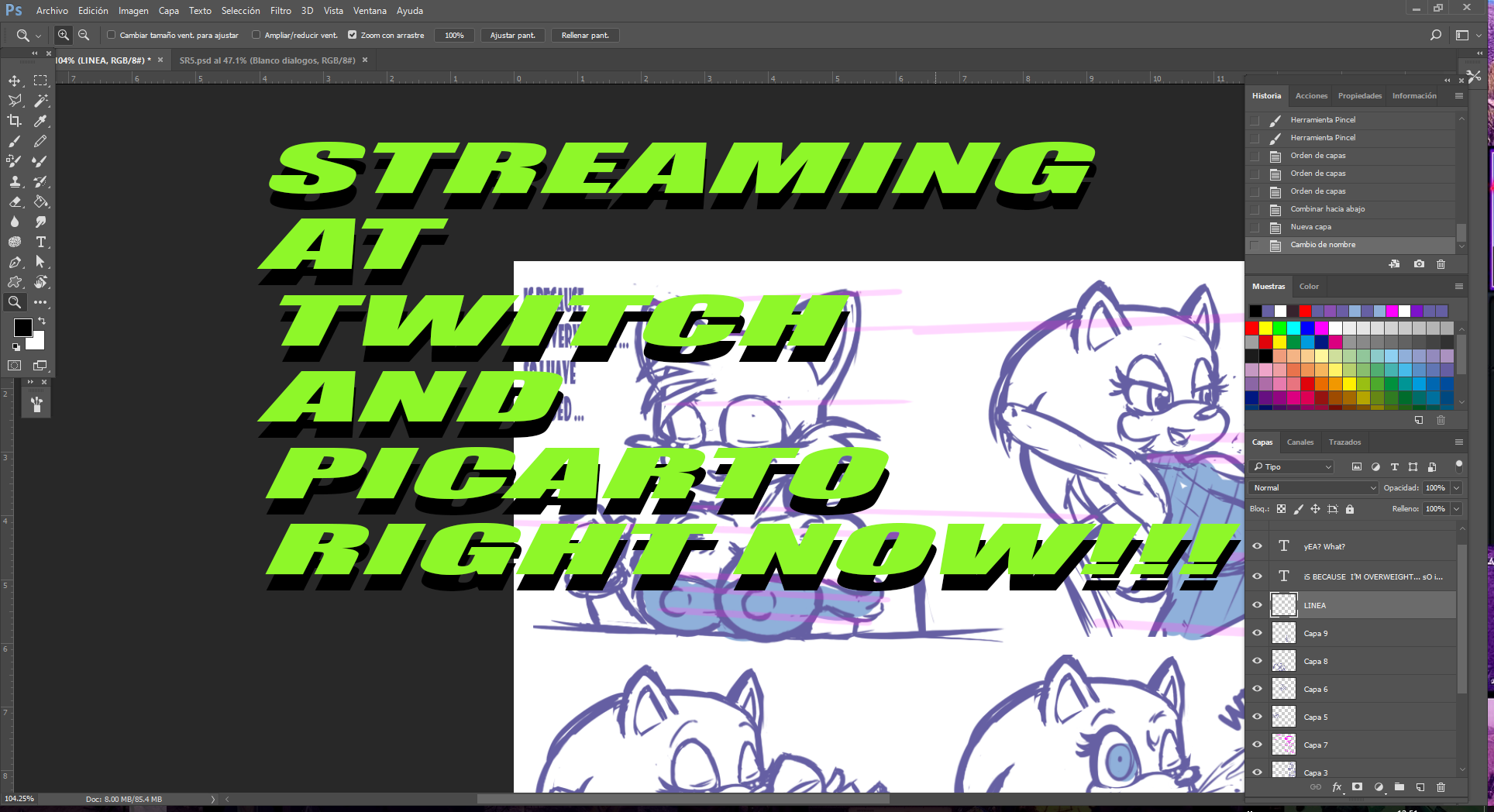The image size is (1494, 812).
Task: Click the foreground color black swatch
Action: [x=23, y=328]
